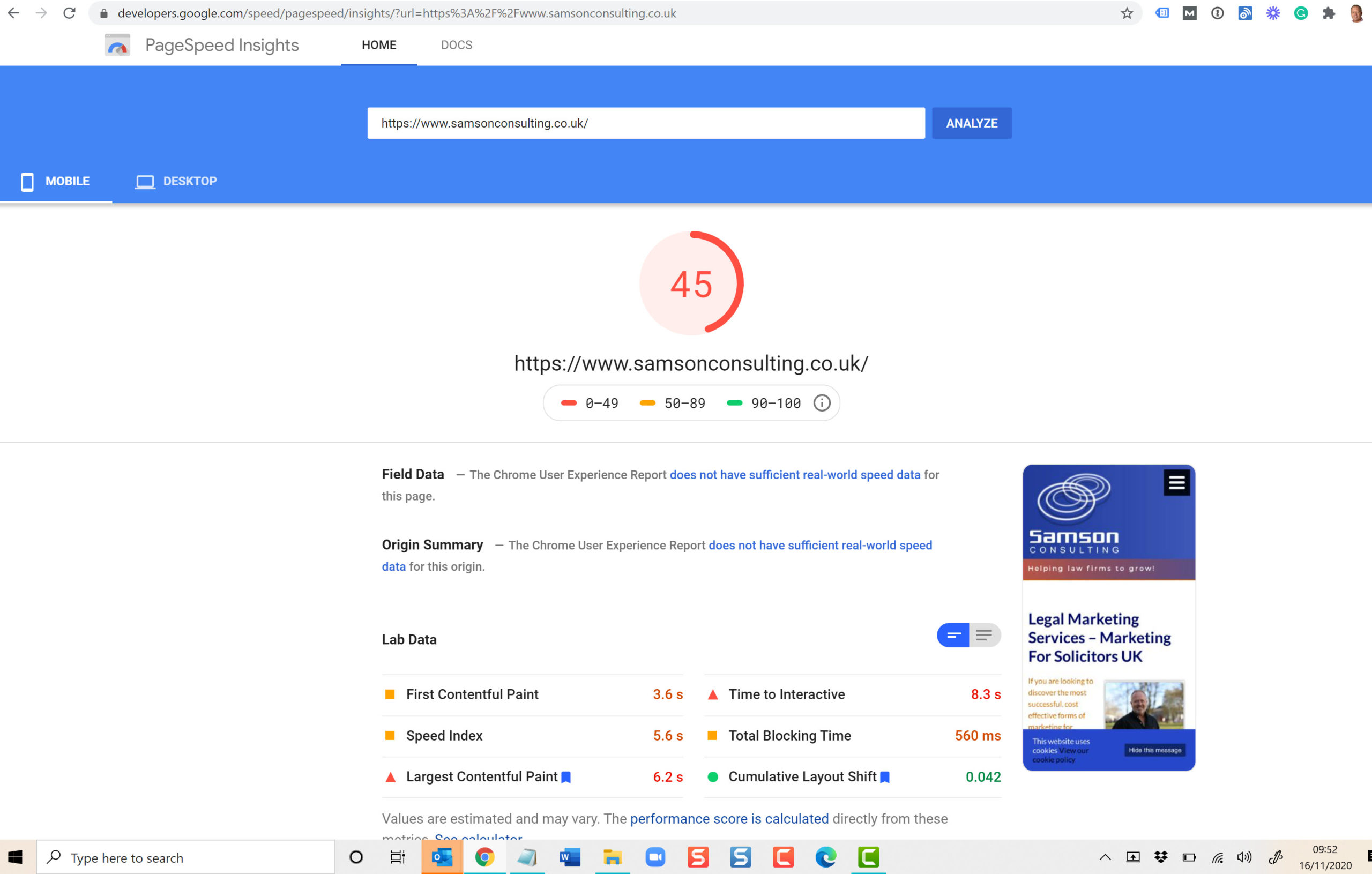Open the green Camtasia icon in taskbar

click(x=868, y=857)
